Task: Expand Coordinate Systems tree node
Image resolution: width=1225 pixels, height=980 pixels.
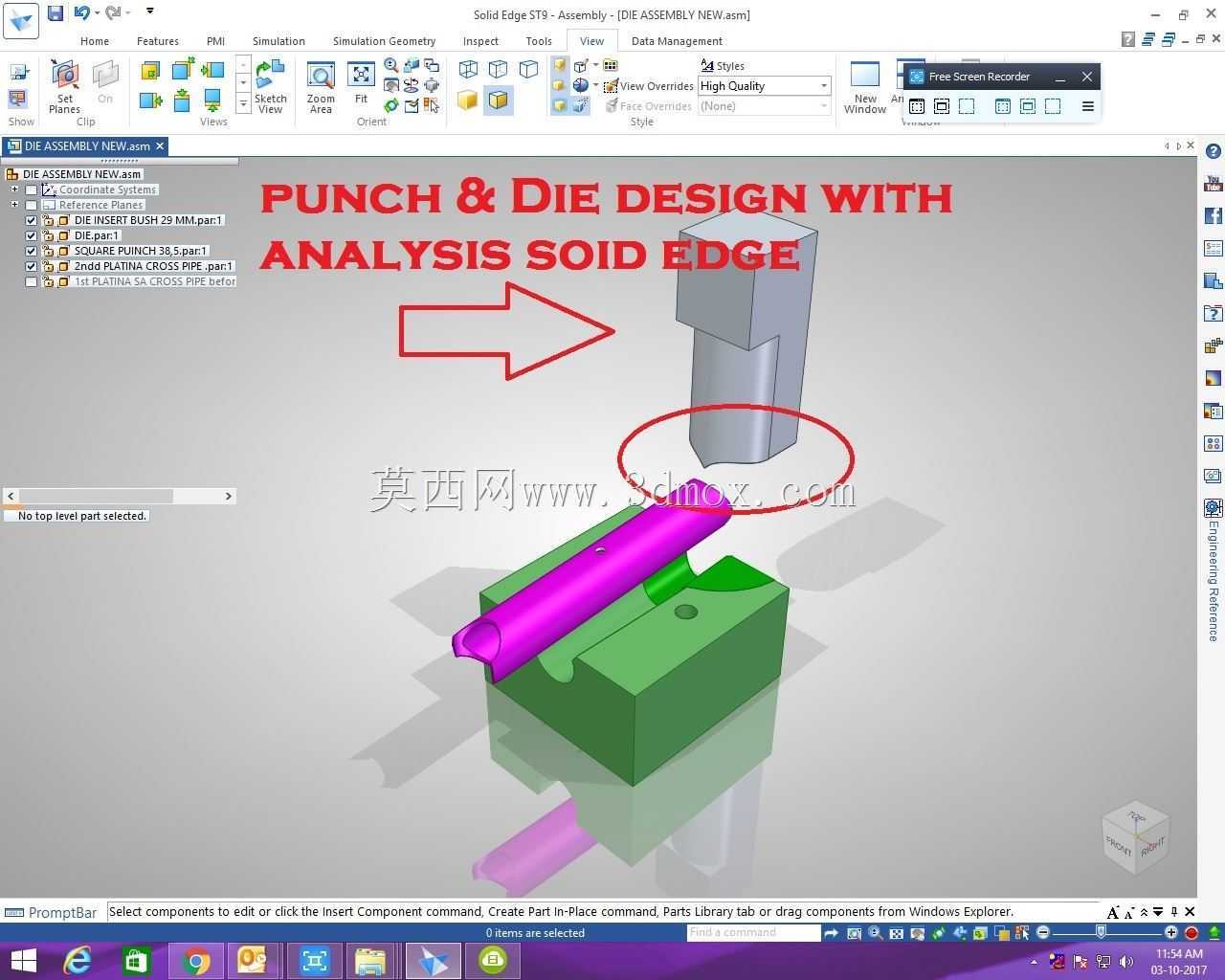Action: tap(14, 189)
